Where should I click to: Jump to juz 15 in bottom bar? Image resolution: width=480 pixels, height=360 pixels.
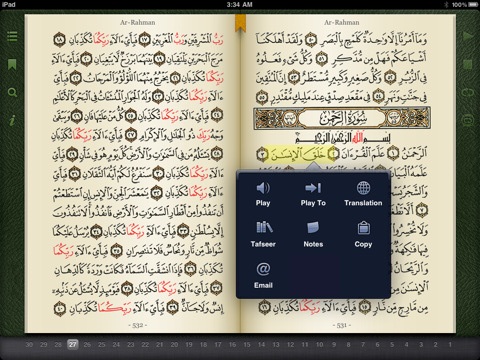247,345
